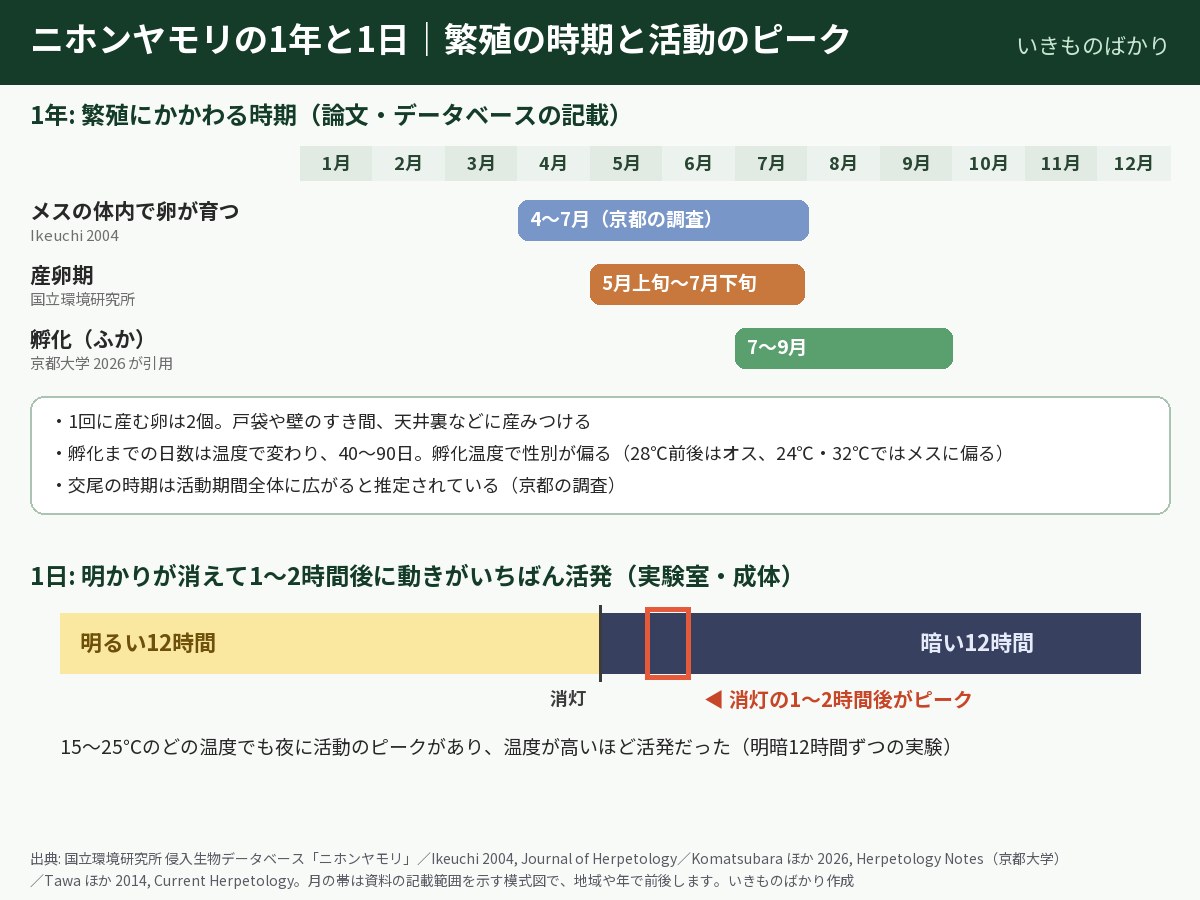Click the 5月 month cell
The width and height of the screenshot is (1200, 900).
point(626,163)
